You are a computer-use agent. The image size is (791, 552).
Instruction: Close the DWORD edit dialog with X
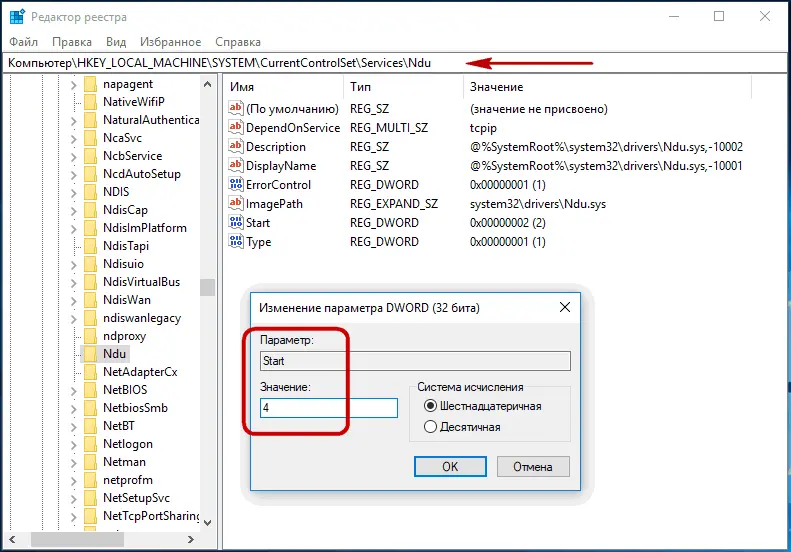tap(565, 307)
